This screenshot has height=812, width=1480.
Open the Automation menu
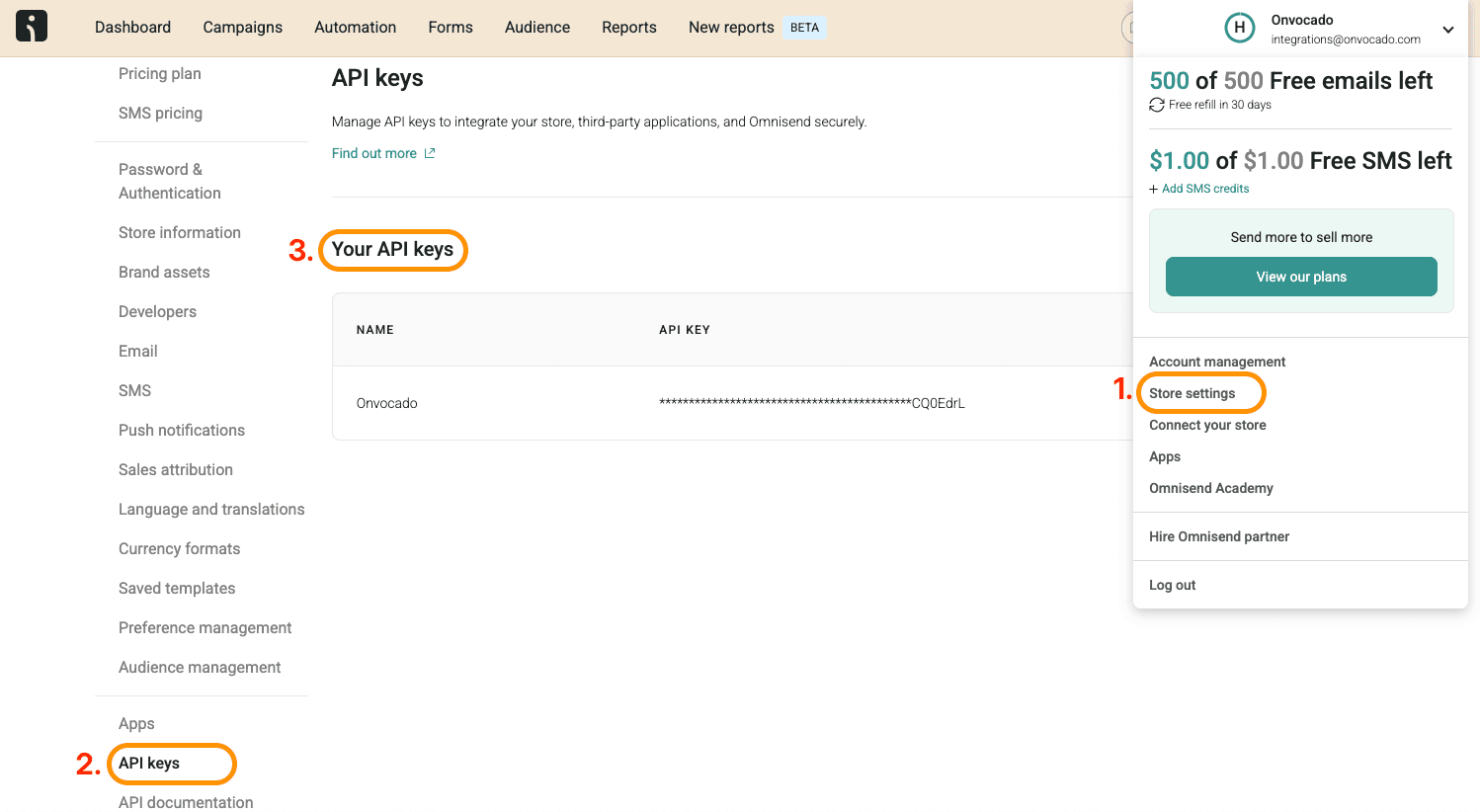(x=355, y=28)
